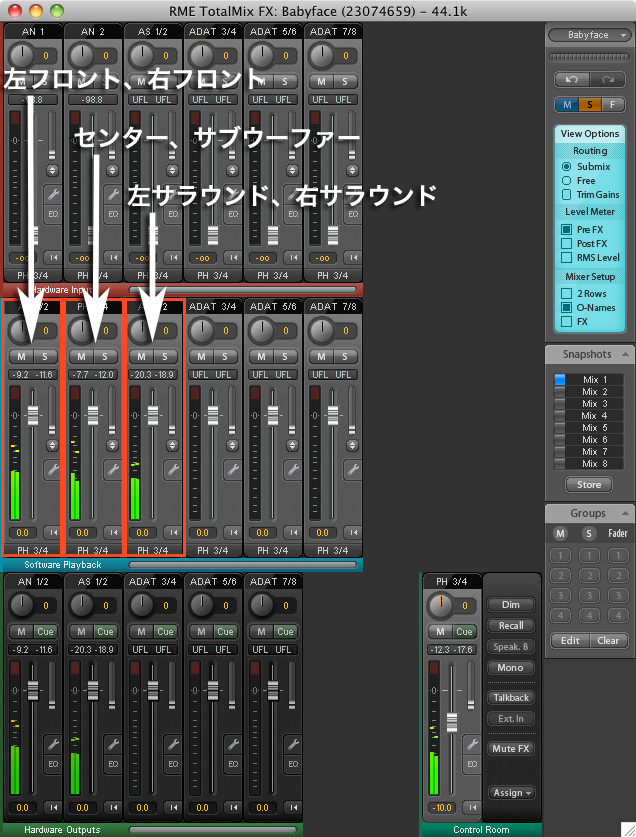The height and width of the screenshot is (837, 636).
Task: Mute the AS 1/2 hardware output channel
Action: 80,631
